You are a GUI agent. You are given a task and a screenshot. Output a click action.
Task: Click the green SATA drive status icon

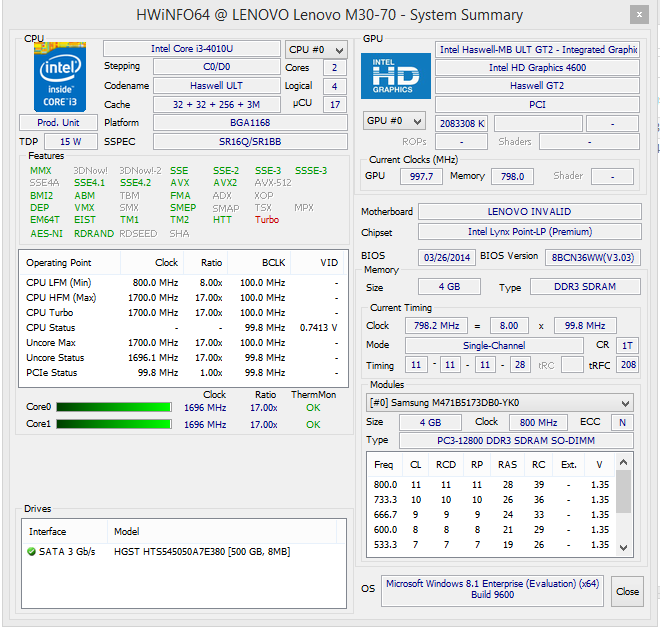click(31, 551)
